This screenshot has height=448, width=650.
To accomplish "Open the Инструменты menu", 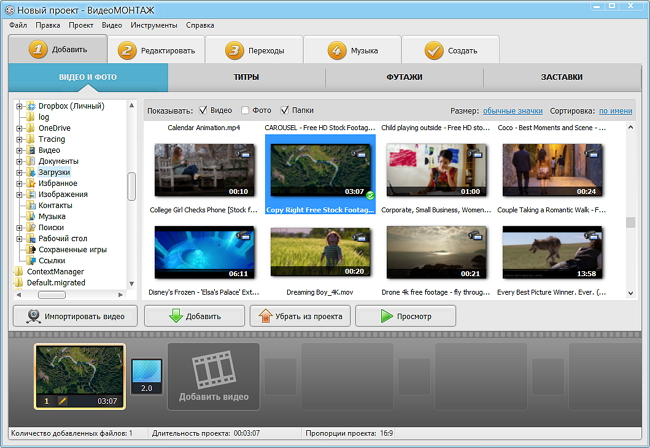I will tap(153, 25).
